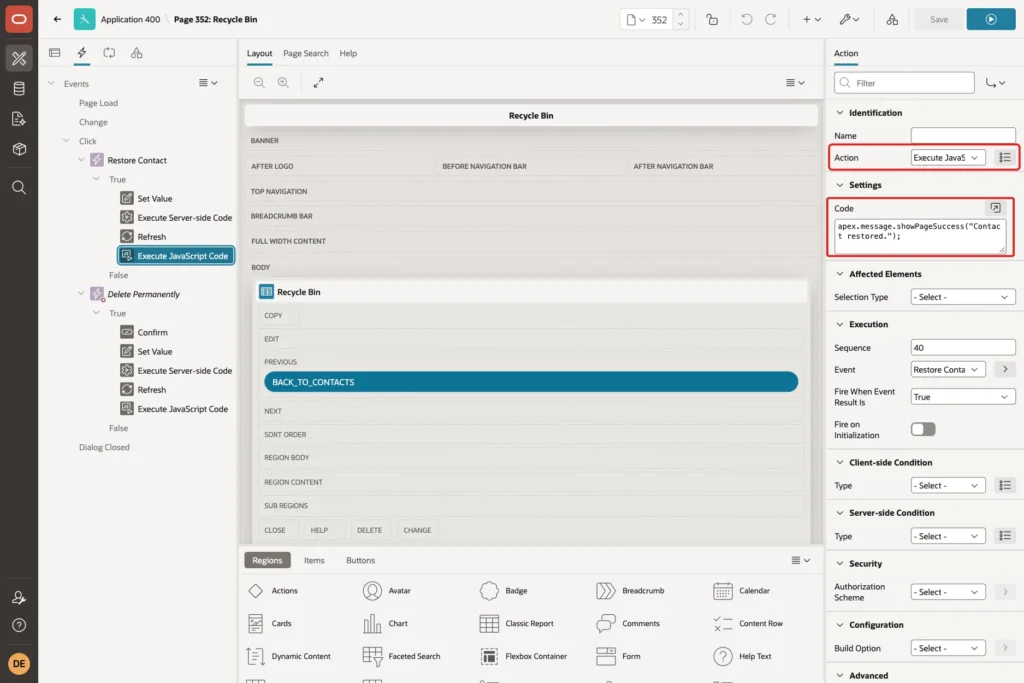
Task: Select the Dialog Closed event
Action: (104, 447)
